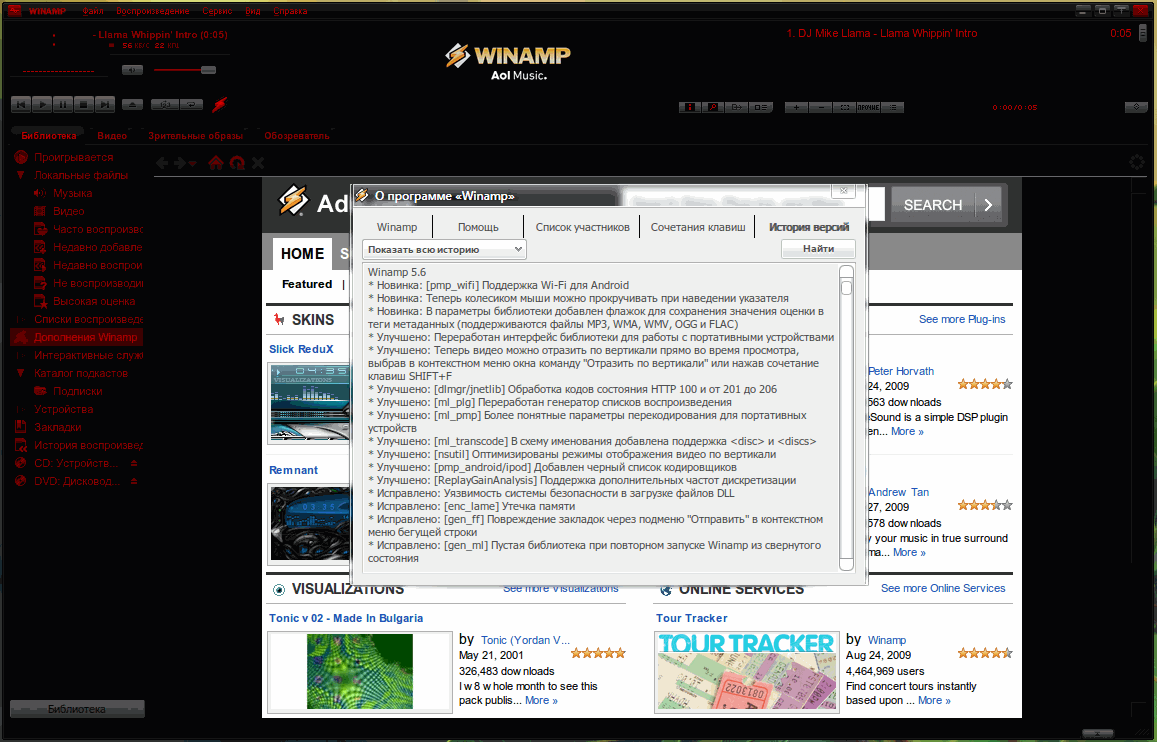This screenshot has width=1157, height=742.
Task: Open the Показать всю историю dropdown
Action: 444,249
